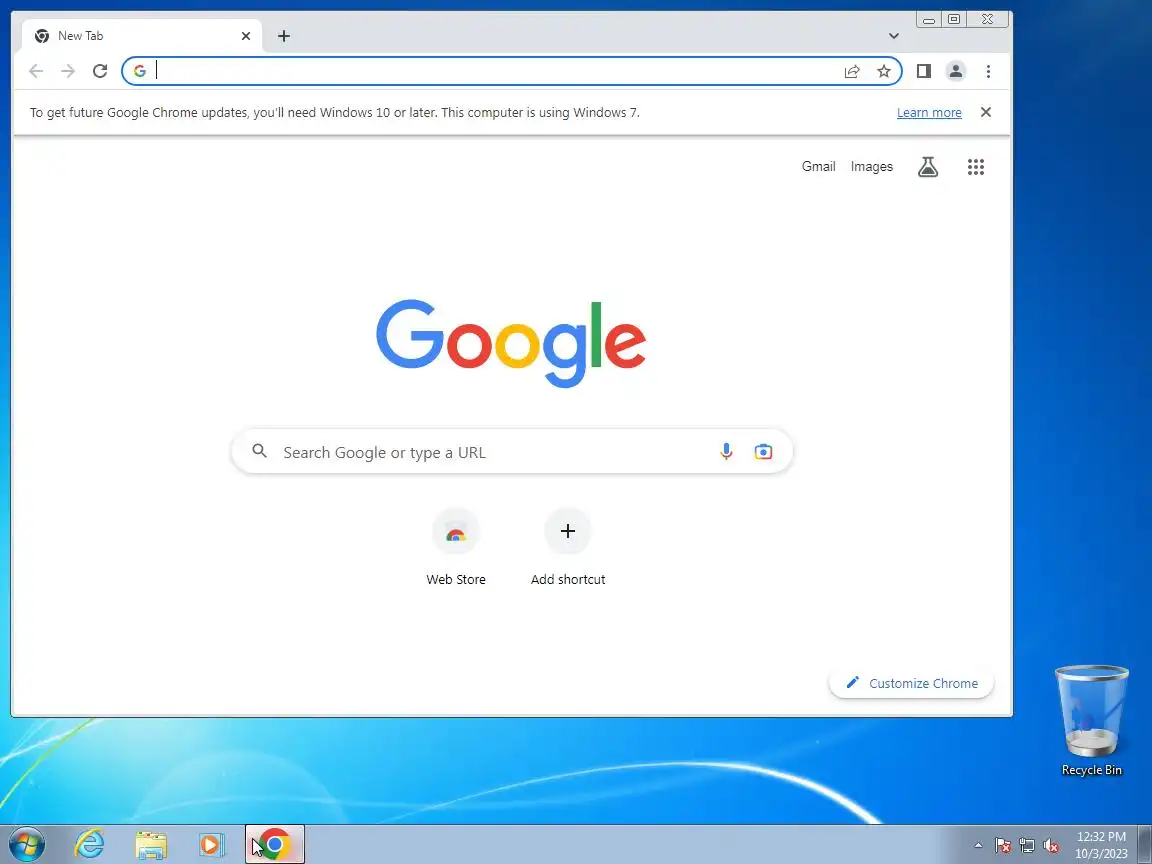The height and width of the screenshot is (864, 1152).
Task: Open the Chrome three-dot menu
Action: coord(988,71)
